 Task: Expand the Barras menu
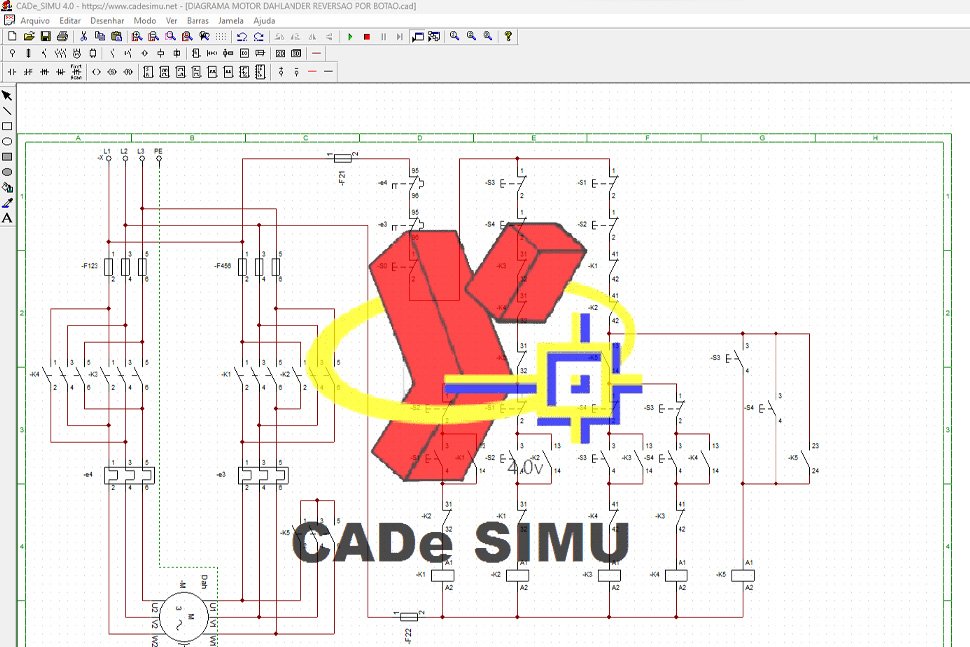pos(197,20)
